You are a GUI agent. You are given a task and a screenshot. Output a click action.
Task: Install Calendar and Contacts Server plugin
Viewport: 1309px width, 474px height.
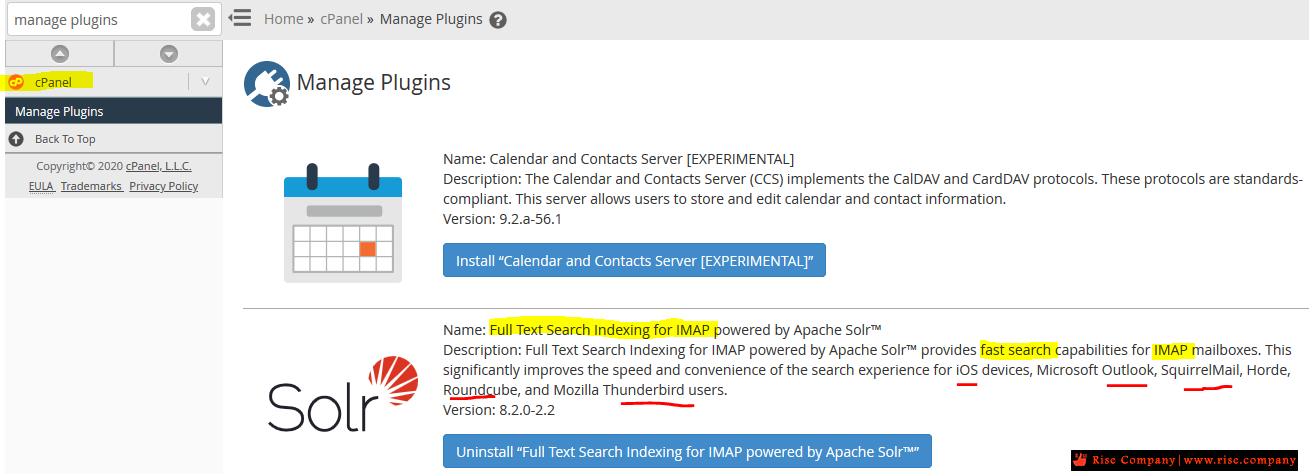(634, 260)
